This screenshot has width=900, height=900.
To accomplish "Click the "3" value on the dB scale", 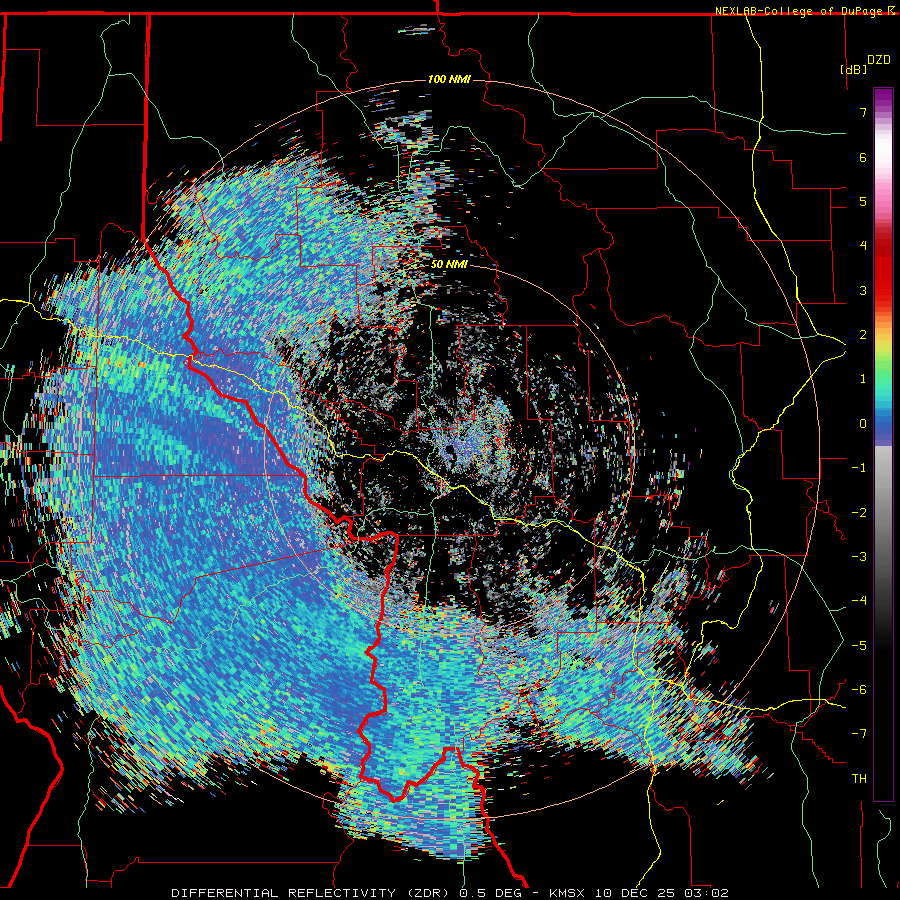I will 863,290.
